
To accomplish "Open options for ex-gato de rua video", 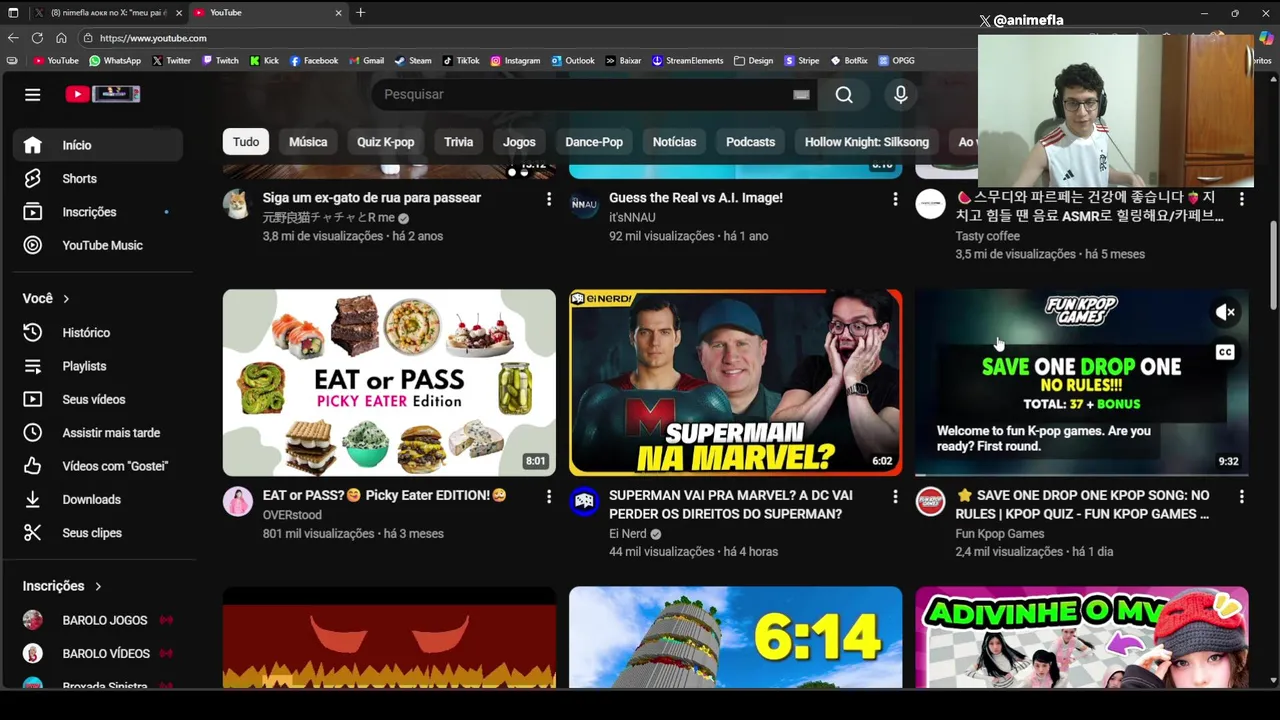I will (548, 199).
